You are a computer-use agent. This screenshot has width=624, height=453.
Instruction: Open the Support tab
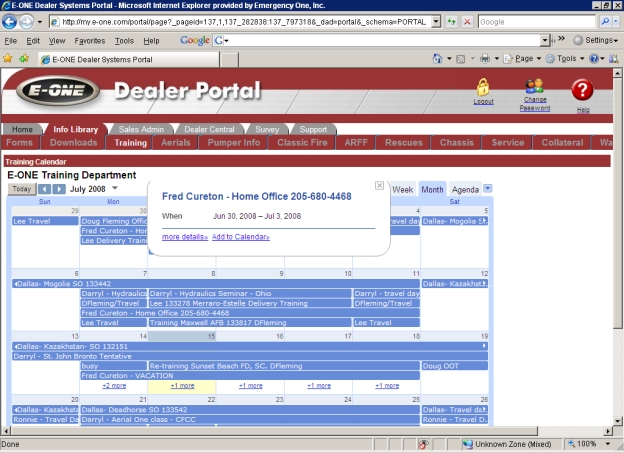[313, 129]
